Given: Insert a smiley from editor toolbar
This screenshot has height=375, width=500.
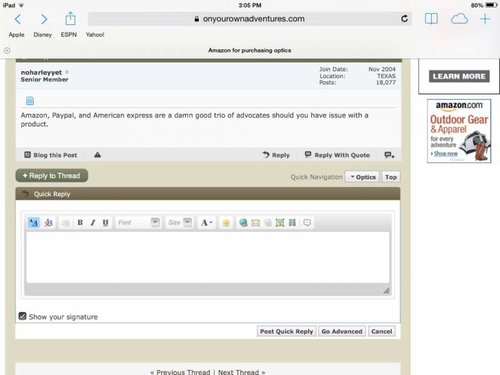Looking at the screenshot, I should [226, 223].
